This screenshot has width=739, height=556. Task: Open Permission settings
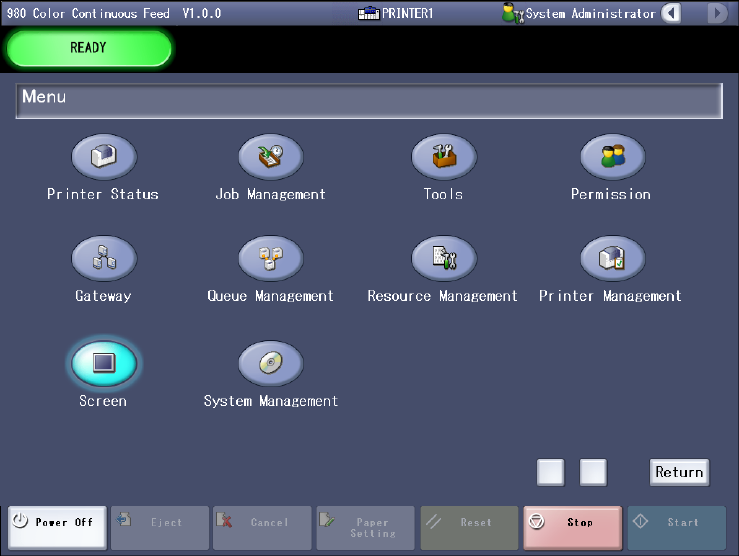tap(612, 157)
